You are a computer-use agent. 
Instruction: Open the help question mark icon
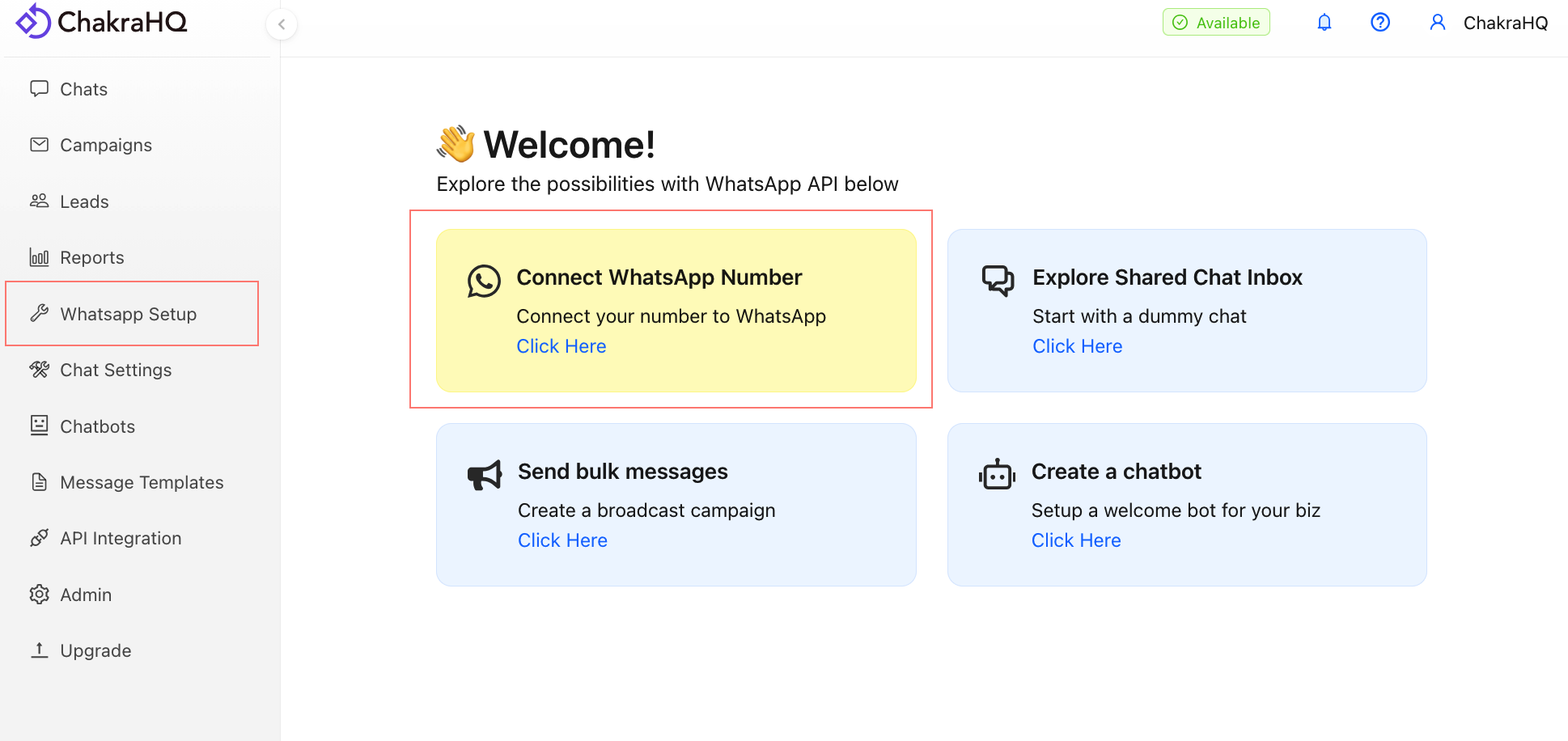[x=1379, y=23]
